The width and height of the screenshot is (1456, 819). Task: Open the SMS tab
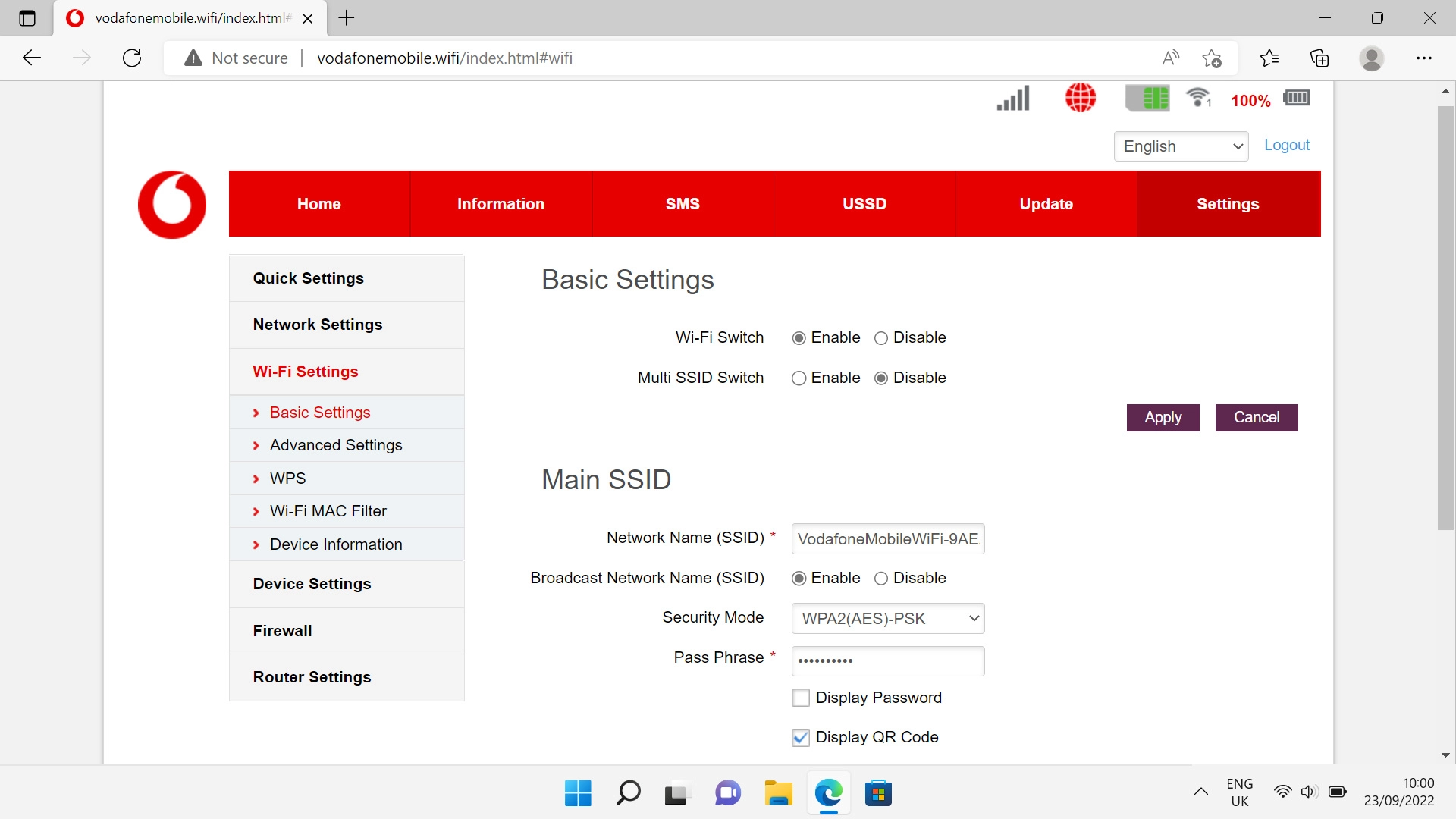click(682, 204)
